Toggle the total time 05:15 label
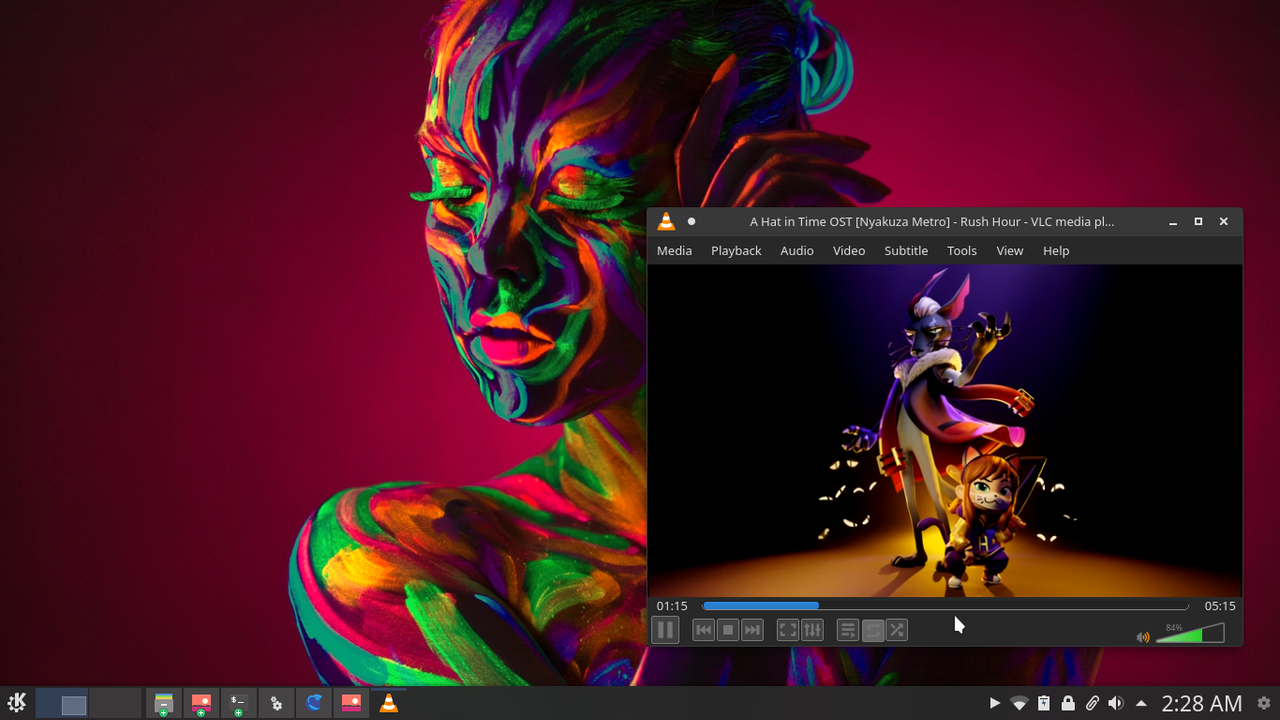This screenshot has height=720, width=1280. (1220, 606)
